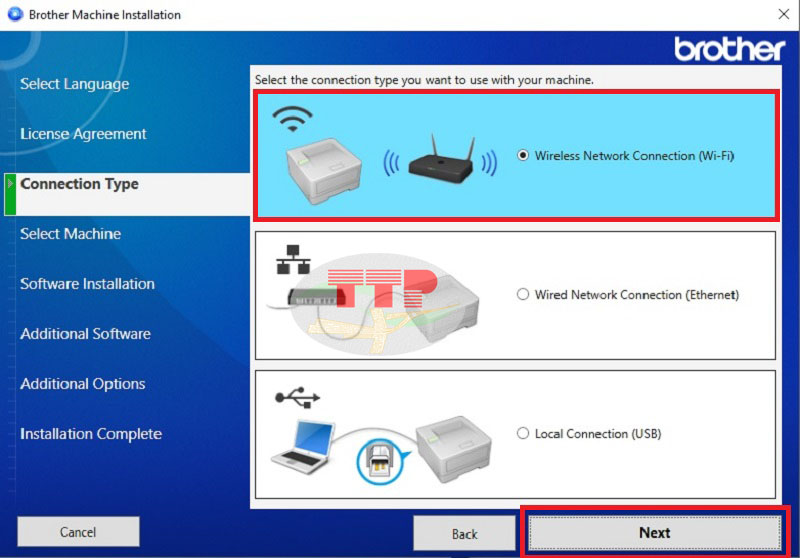Click the Ethernet network topology icon
This screenshot has width=800, height=558.
[x=293, y=259]
